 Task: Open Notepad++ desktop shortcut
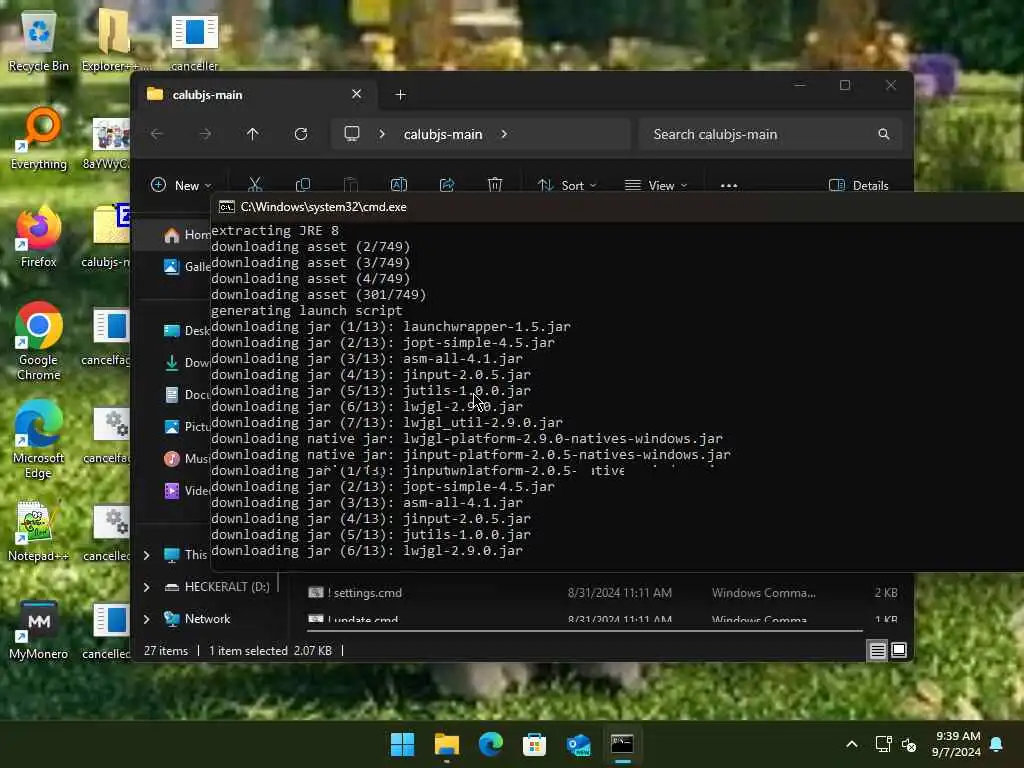(x=39, y=531)
